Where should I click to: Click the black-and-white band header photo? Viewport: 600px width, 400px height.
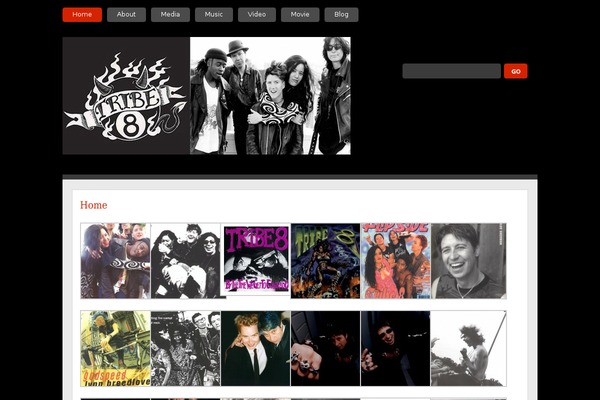[270, 96]
